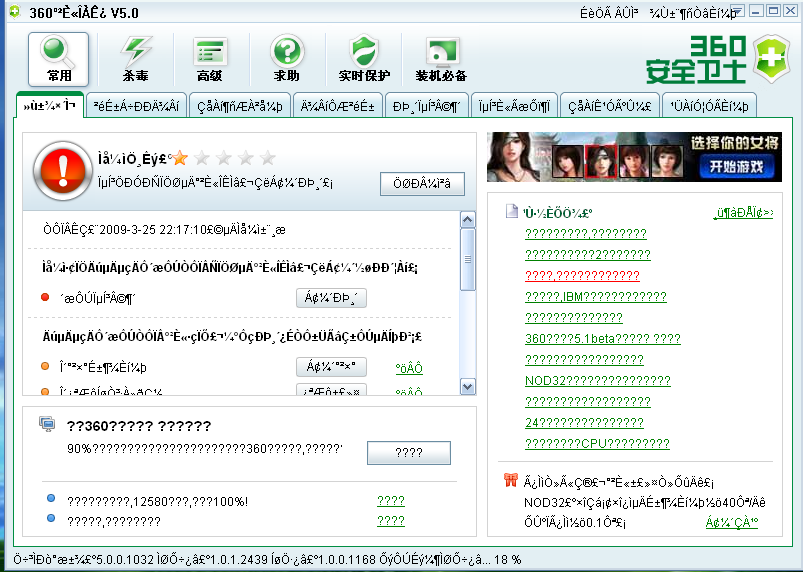
Task: Click the status bar version text '5.0.0.1032'
Action: [x=126, y=559]
